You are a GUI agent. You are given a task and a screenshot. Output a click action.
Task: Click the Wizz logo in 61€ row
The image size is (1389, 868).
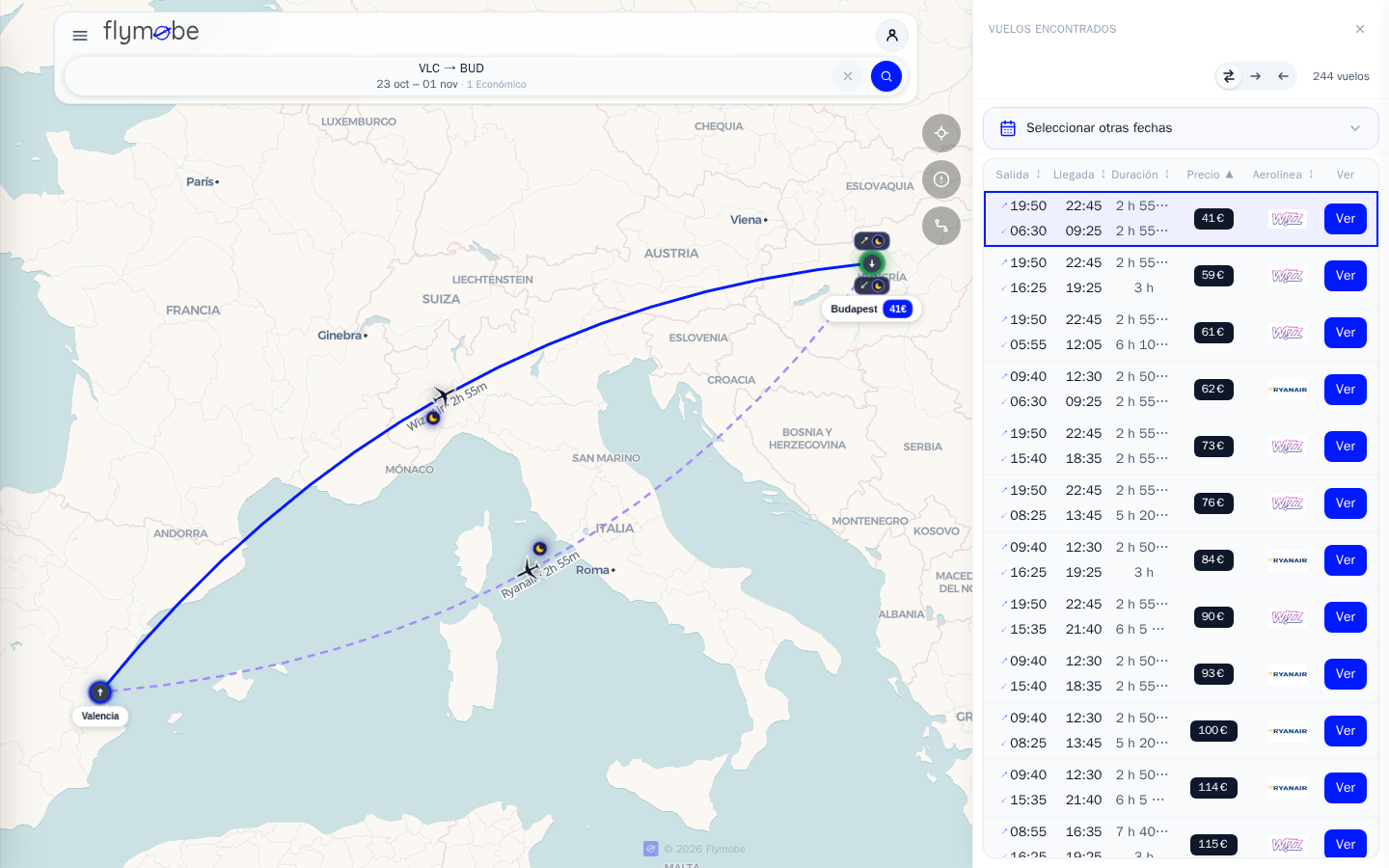click(x=1288, y=333)
